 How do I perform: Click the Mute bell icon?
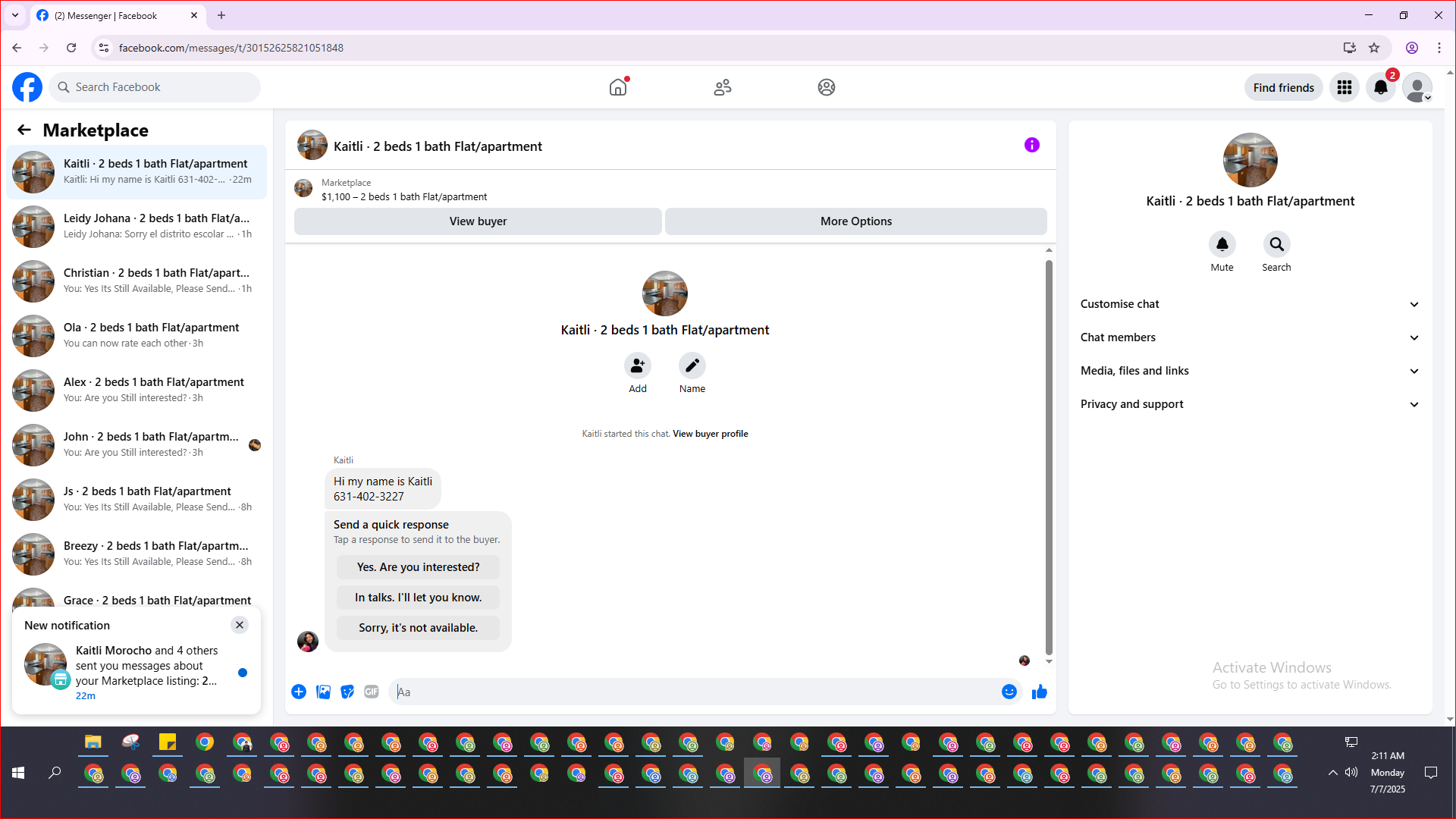[x=1222, y=244]
